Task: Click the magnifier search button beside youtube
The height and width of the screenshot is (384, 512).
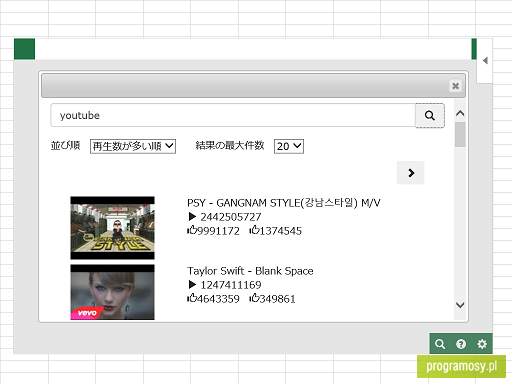Action: click(430, 115)
